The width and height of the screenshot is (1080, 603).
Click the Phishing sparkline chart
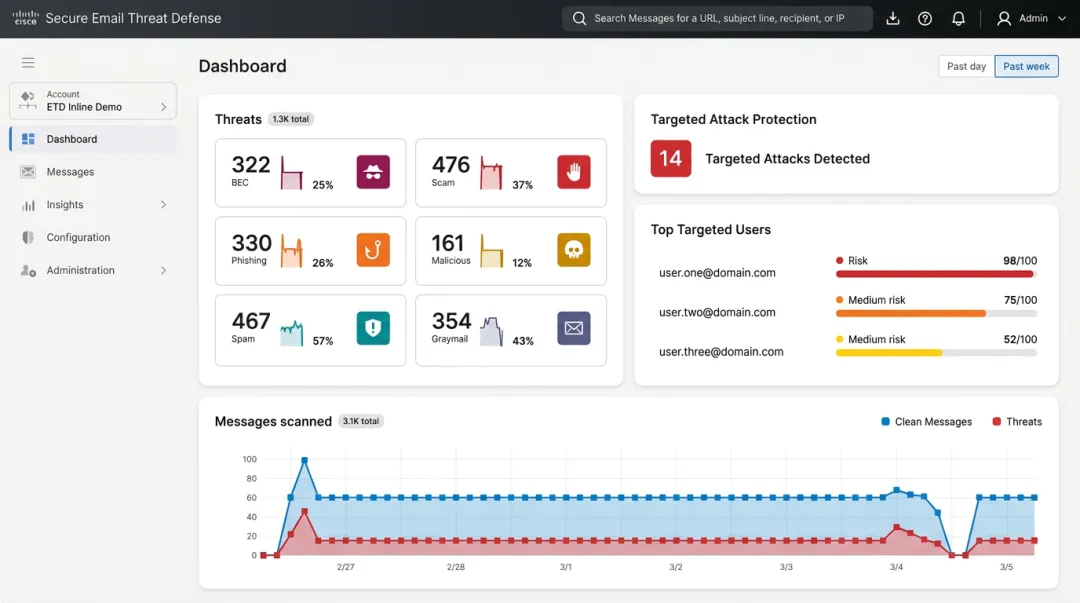[291, 251]
